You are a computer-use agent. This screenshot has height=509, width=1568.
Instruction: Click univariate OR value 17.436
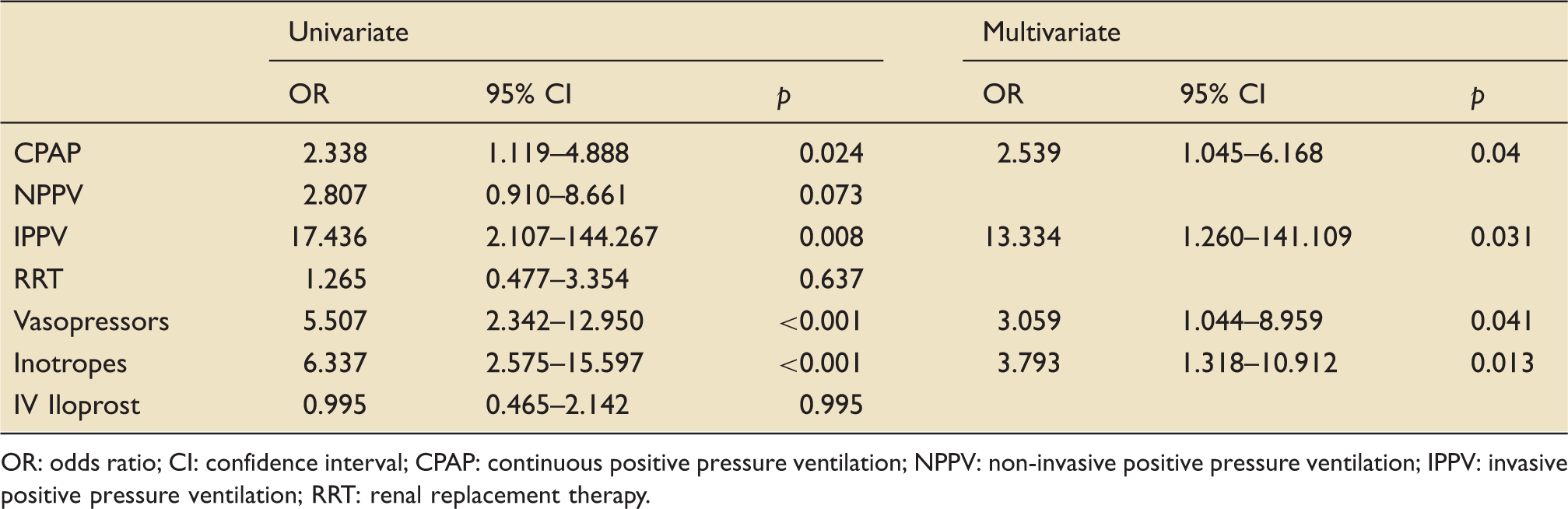pyautogui.click(x=328, y=237)
